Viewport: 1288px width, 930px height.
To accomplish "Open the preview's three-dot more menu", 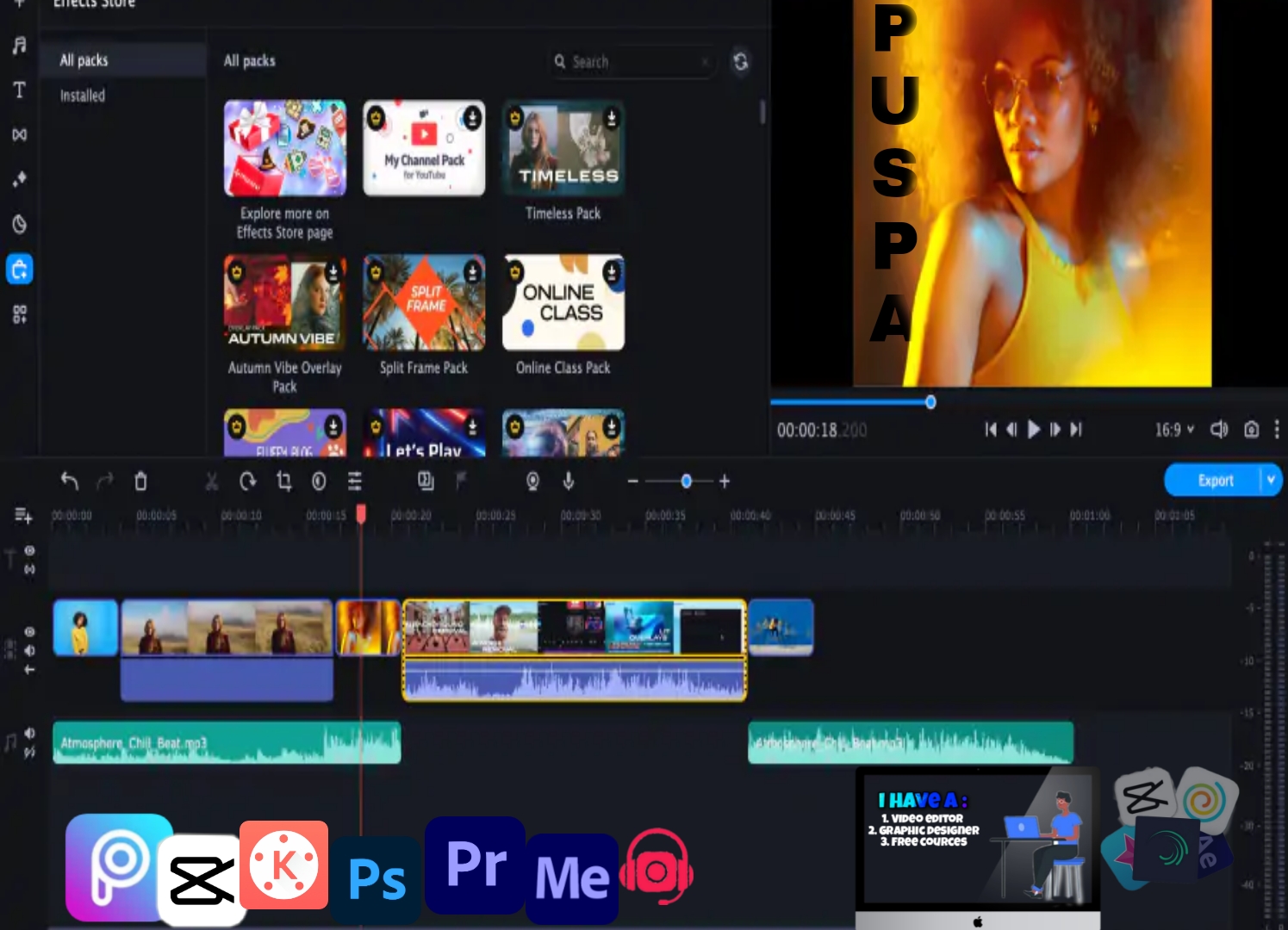I will [x=1276, y=430].
